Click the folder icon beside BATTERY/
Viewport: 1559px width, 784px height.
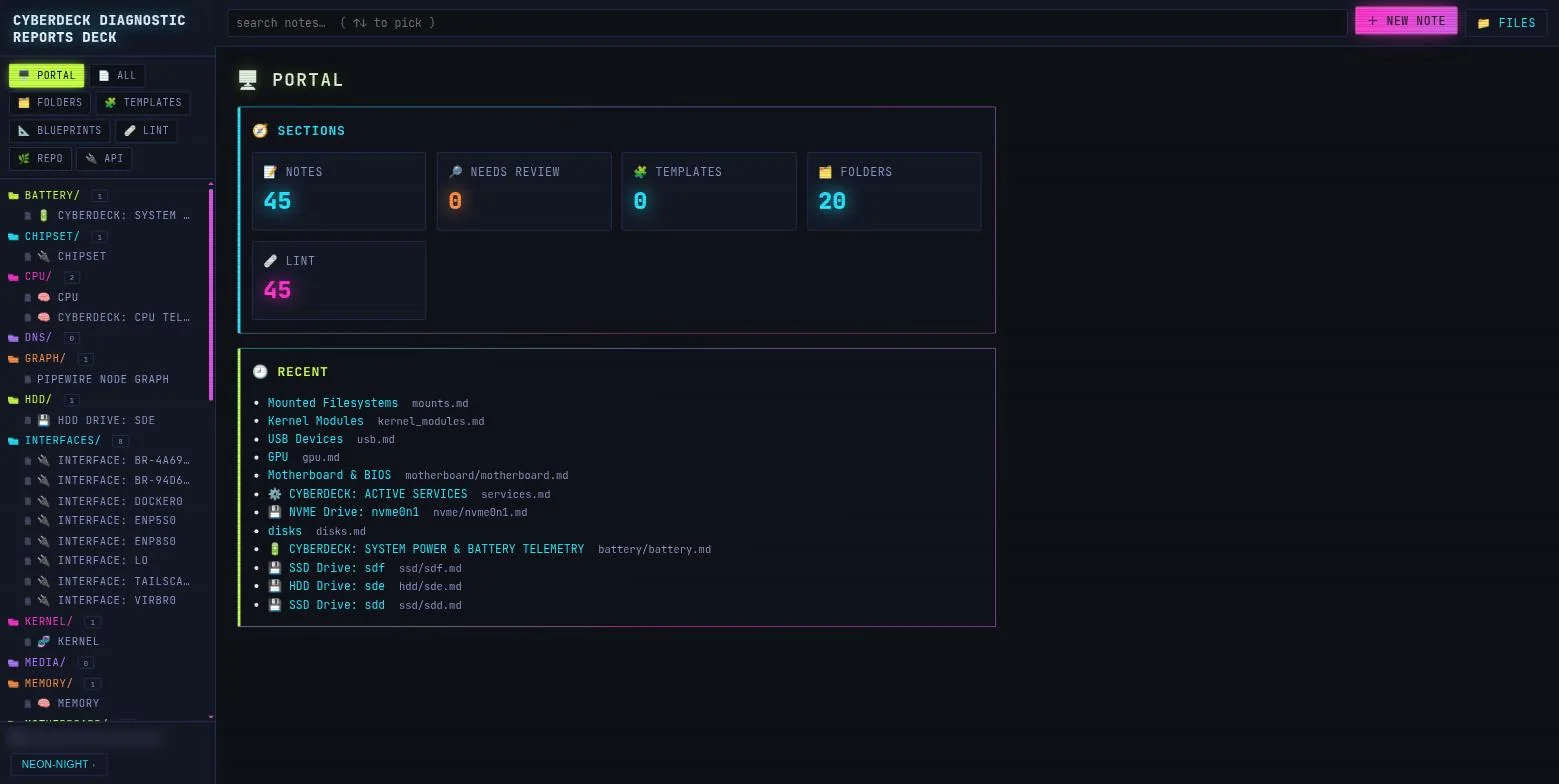coord(14,196)
